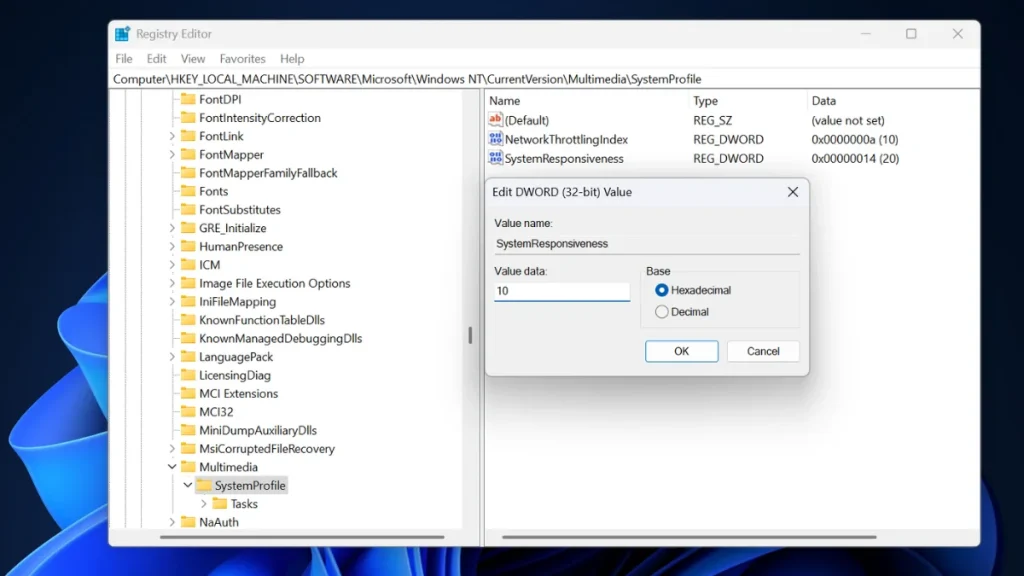The image size is (1024, 576).
Task: Click the FontSubstitutes folder icon
Action: pyautogui.click(x=188, y=209)
